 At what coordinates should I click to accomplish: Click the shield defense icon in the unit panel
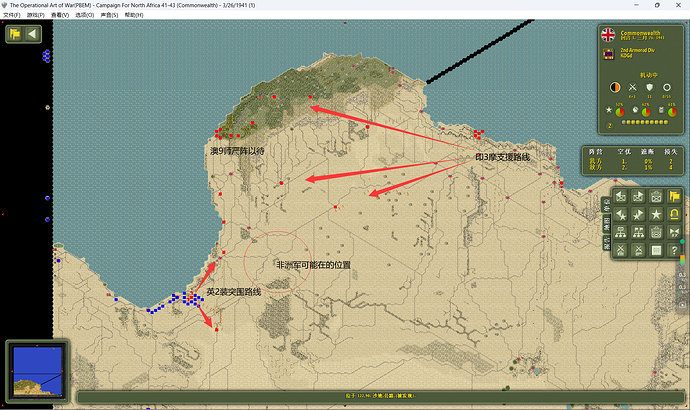click(x=650, y=87)
